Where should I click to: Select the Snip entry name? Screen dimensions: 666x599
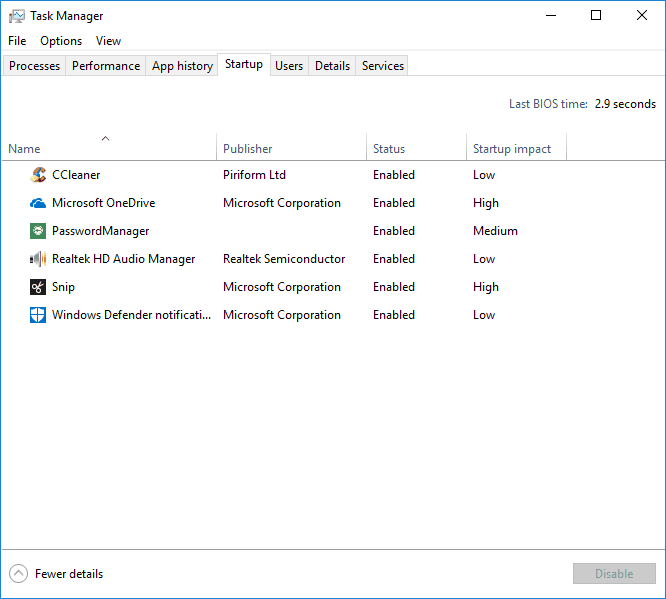[63, 287]
